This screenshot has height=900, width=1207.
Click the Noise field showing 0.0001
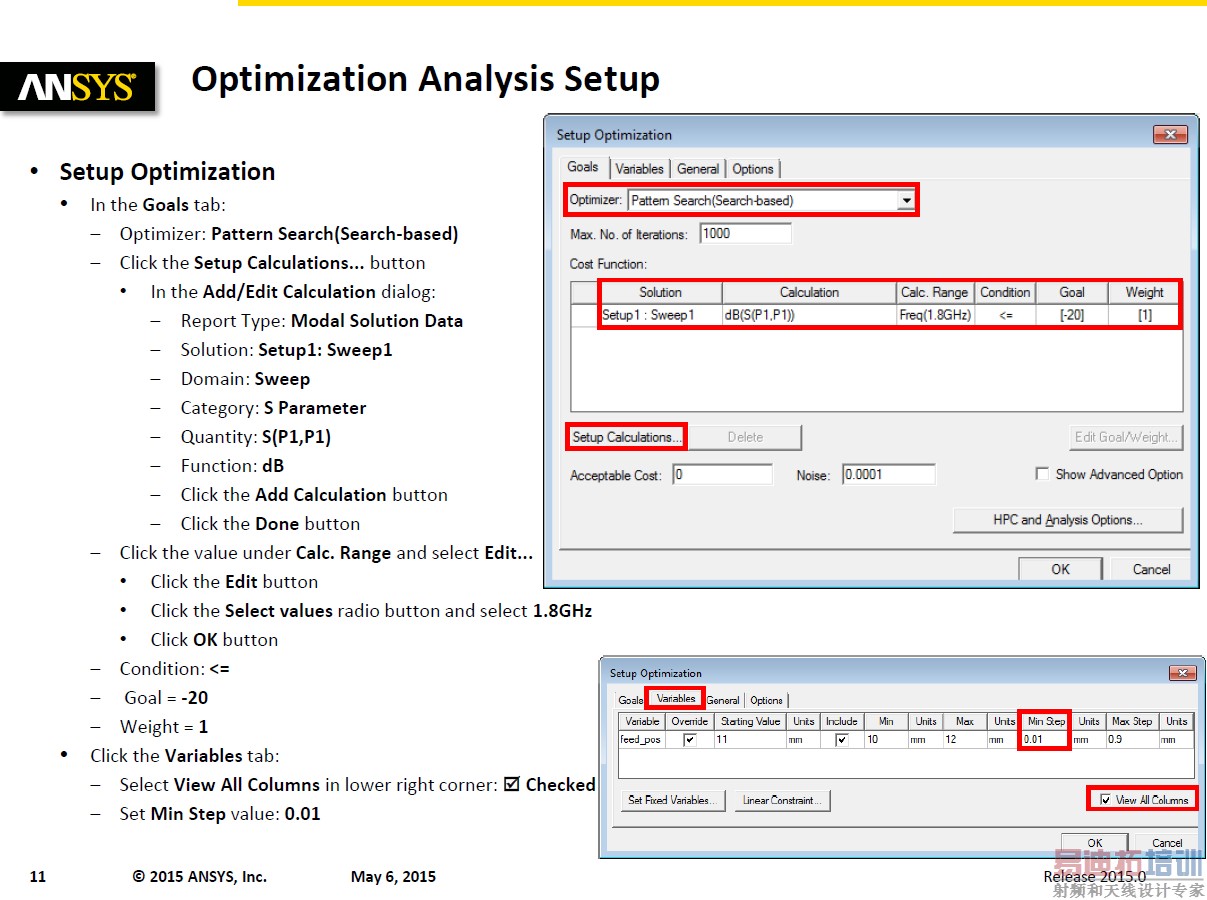889,475
